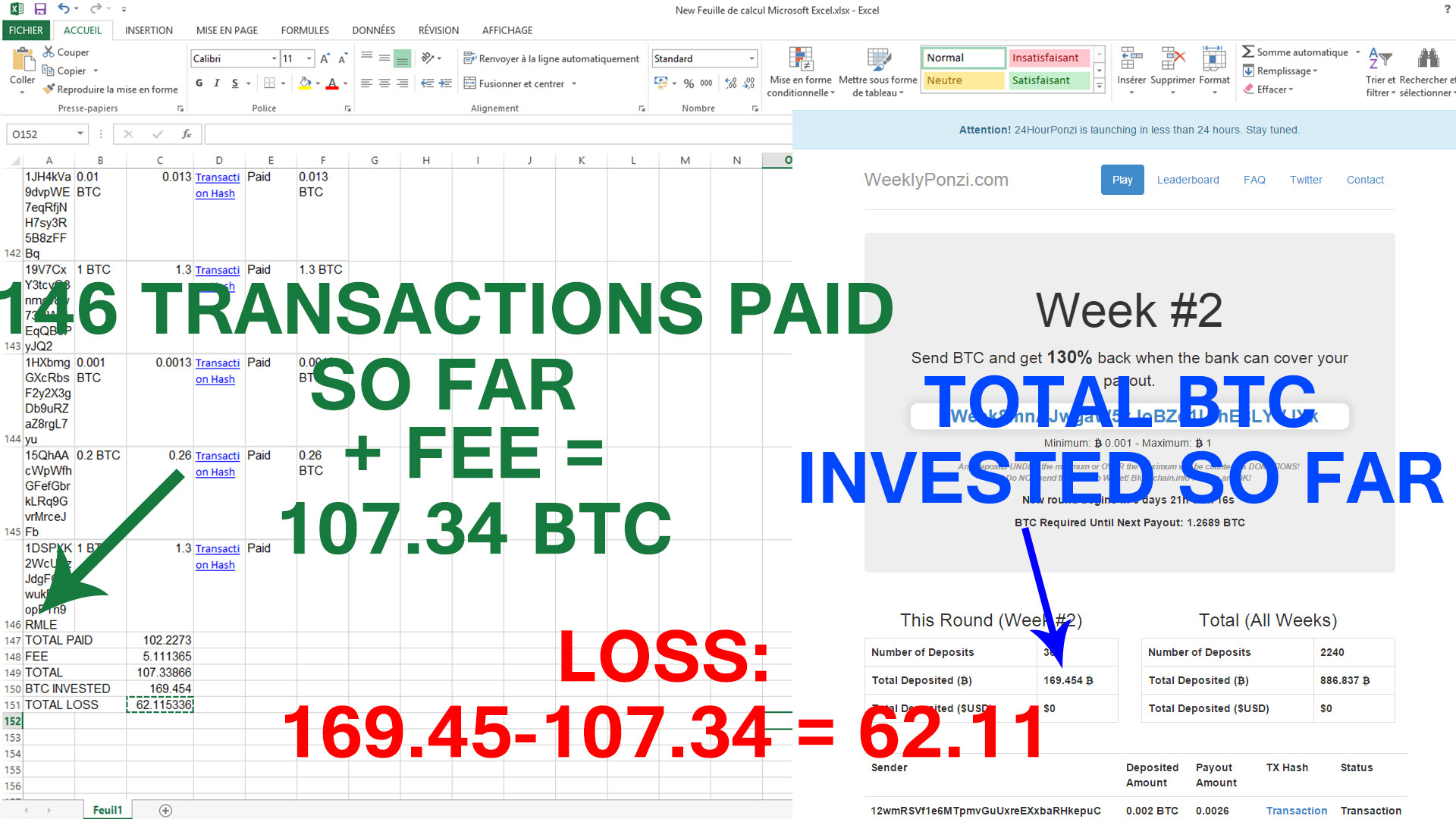Open the Calibri font name dropdown
This screenshot has height=819, width=1456.
pos(274,58)
